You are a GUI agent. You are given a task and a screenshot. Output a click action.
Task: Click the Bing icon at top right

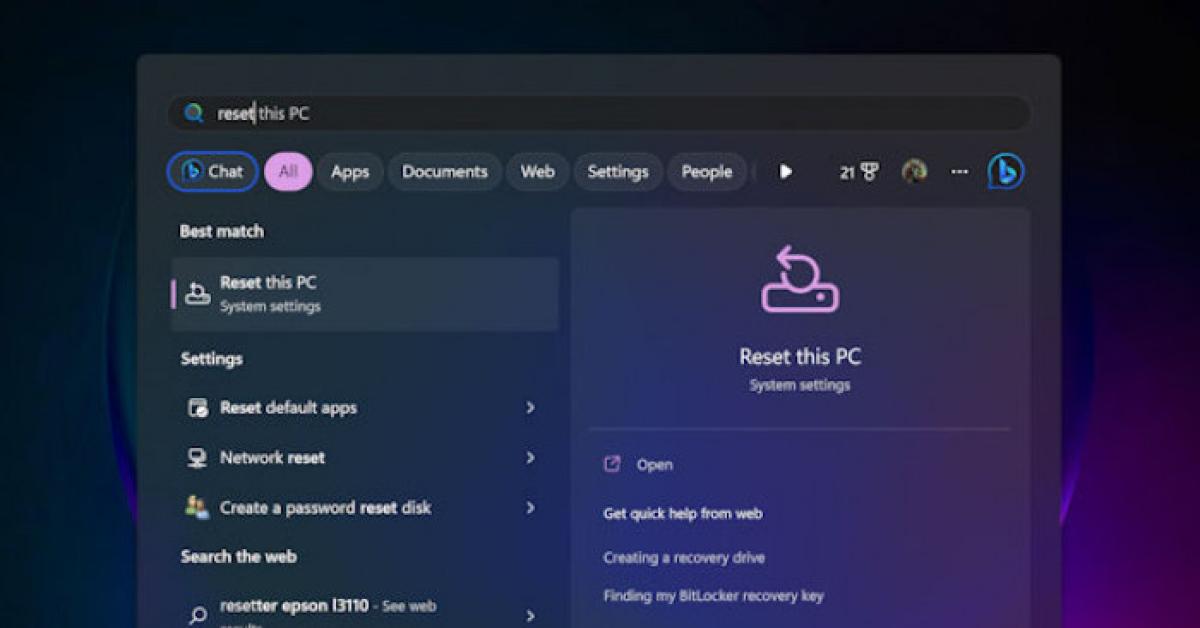click(x=1005, y=172)
